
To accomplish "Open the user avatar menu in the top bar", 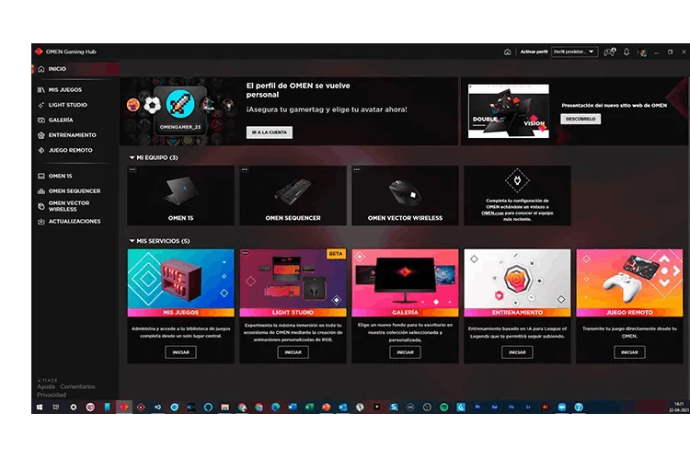I will click(x=643, y=52).
